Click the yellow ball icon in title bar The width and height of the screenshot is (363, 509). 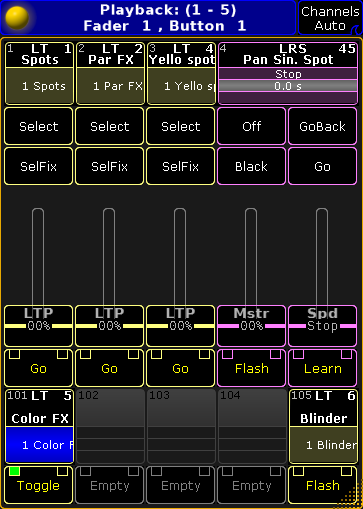(x=17, y=18)
